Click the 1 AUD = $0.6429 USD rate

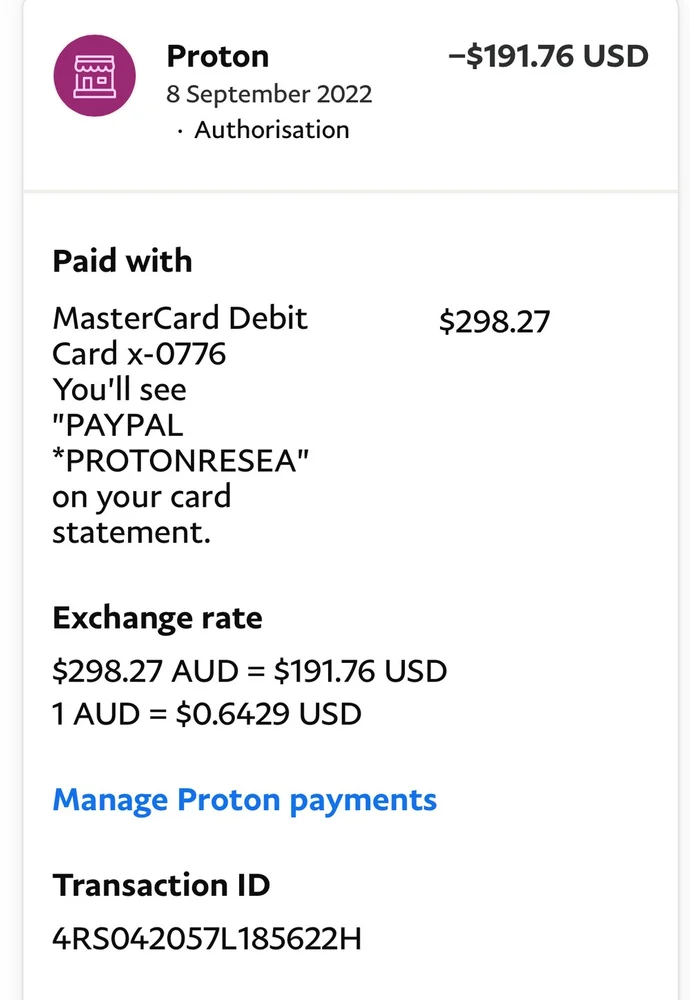[x=207, y=714]
